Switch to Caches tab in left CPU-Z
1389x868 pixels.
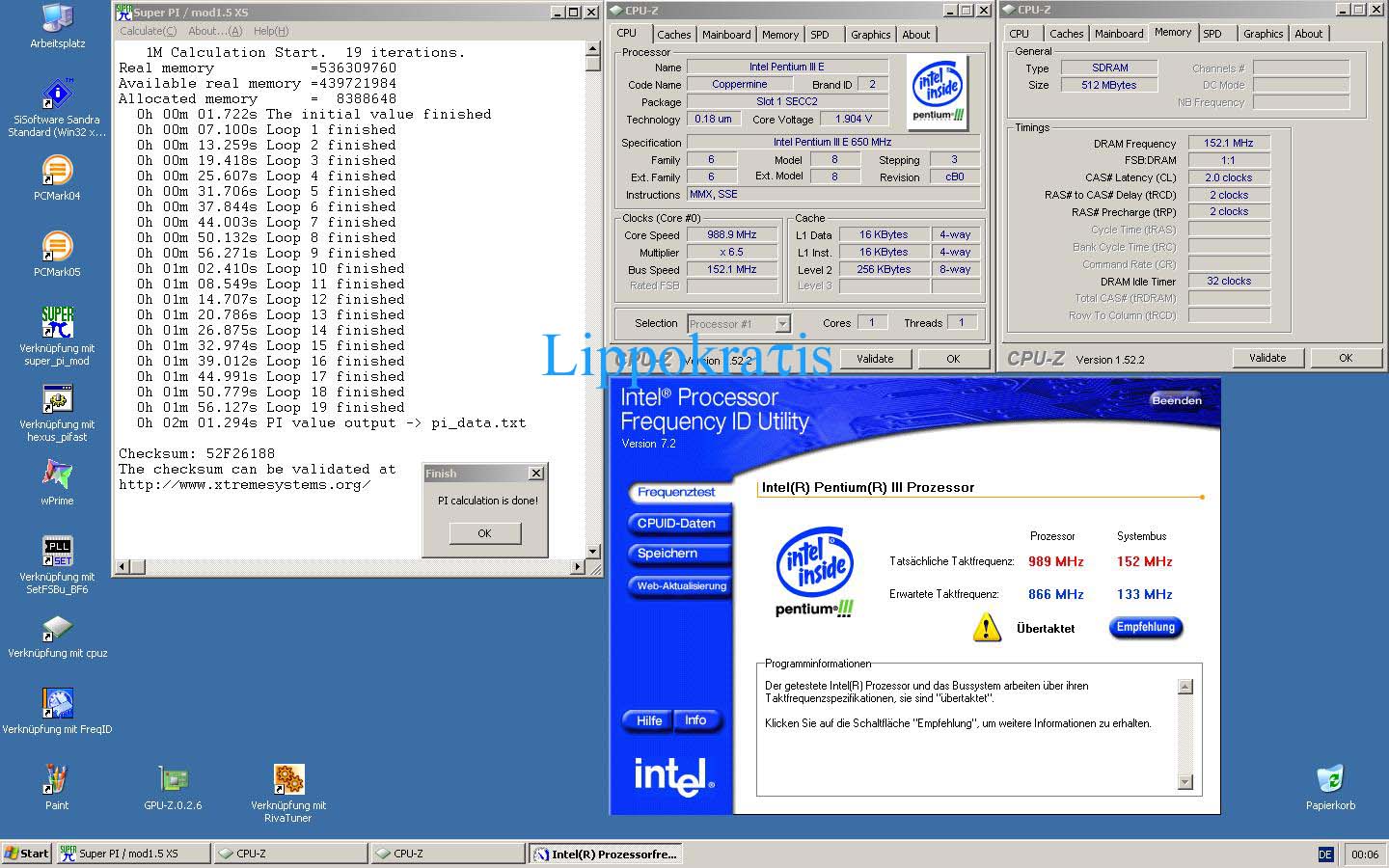[673, 34]
